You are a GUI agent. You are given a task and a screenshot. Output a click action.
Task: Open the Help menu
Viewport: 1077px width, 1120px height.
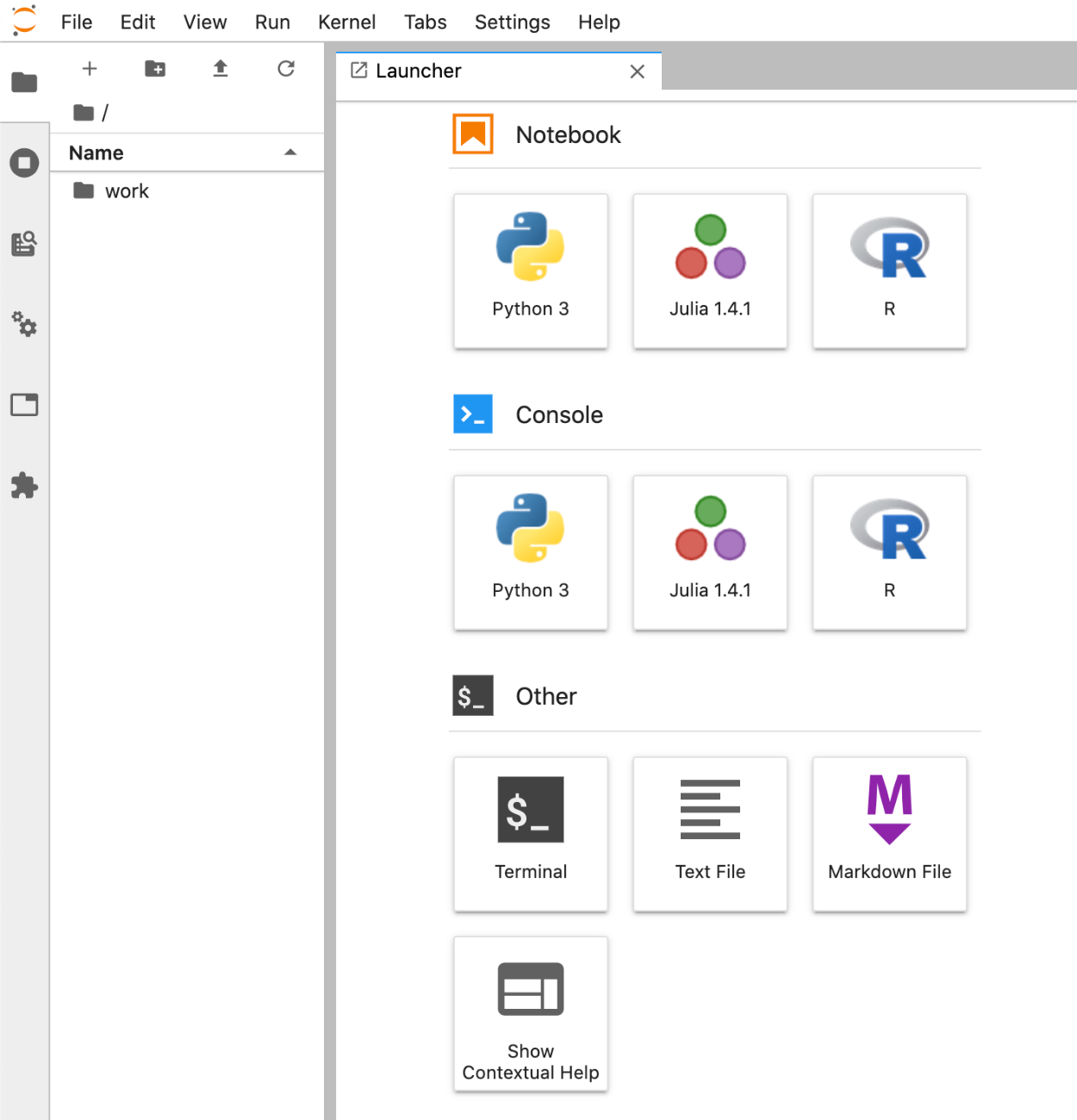[599, 22]
